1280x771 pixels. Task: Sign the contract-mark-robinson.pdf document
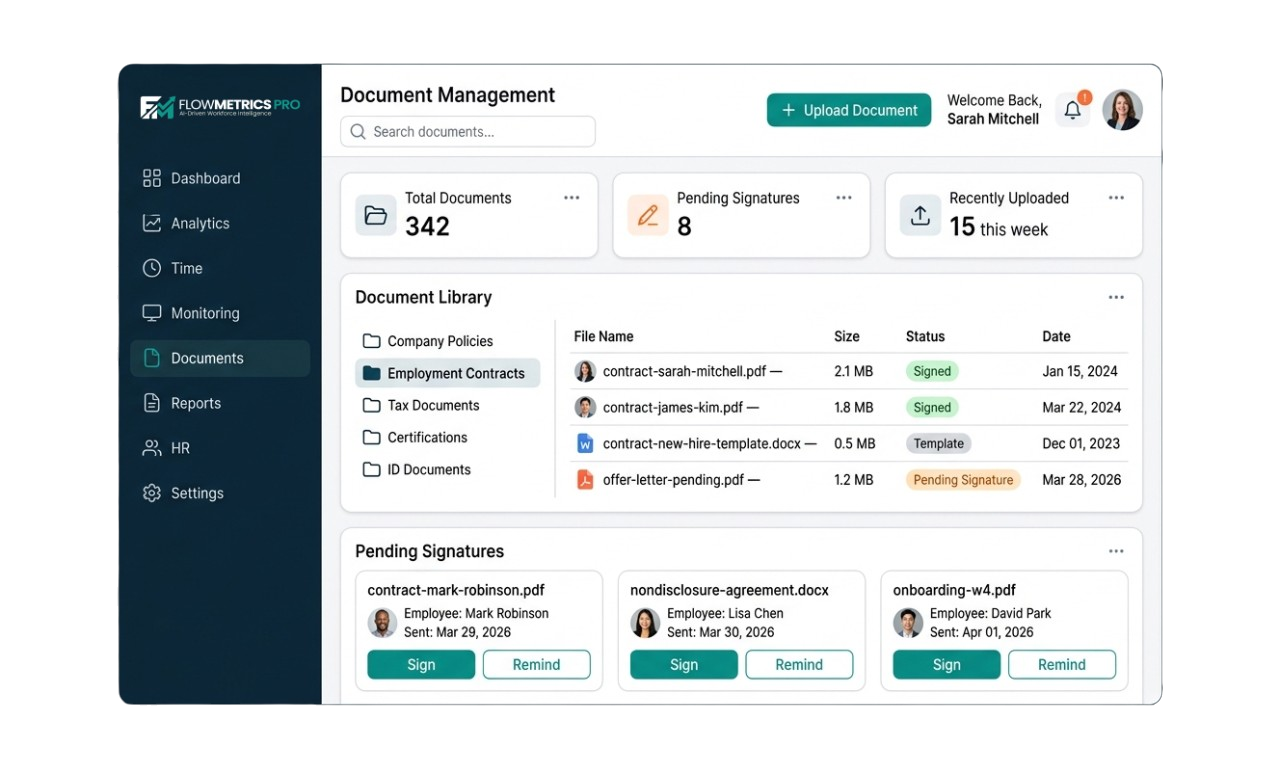click(421, 665)
